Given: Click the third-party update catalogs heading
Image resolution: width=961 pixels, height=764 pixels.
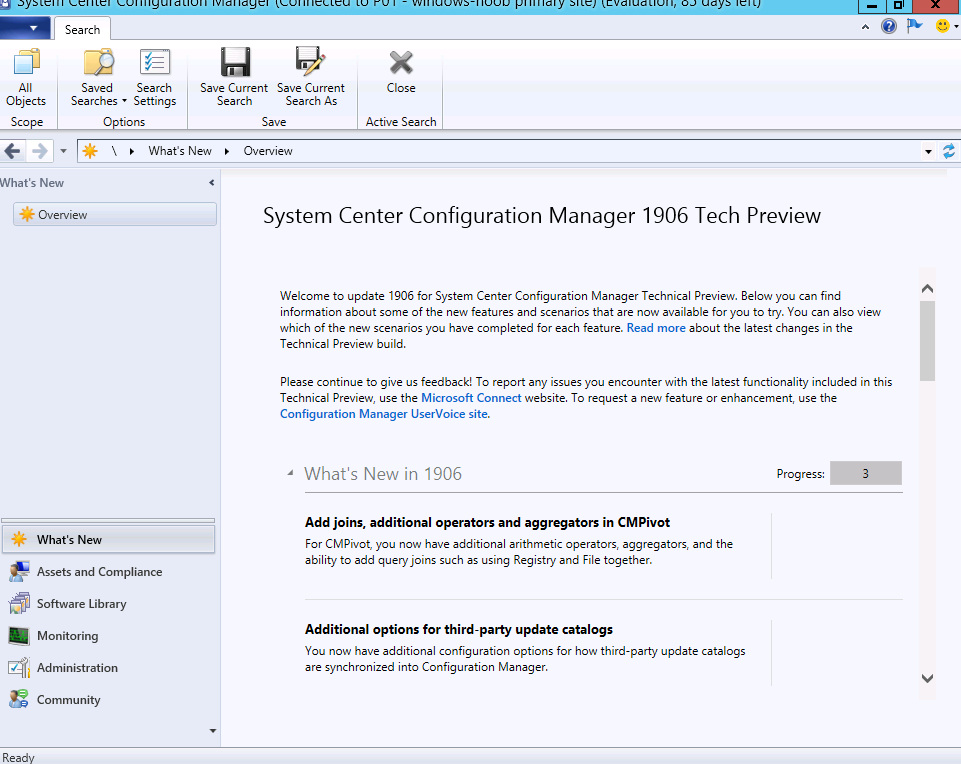Looking at the screenshot, I should [x=459, y=629].
